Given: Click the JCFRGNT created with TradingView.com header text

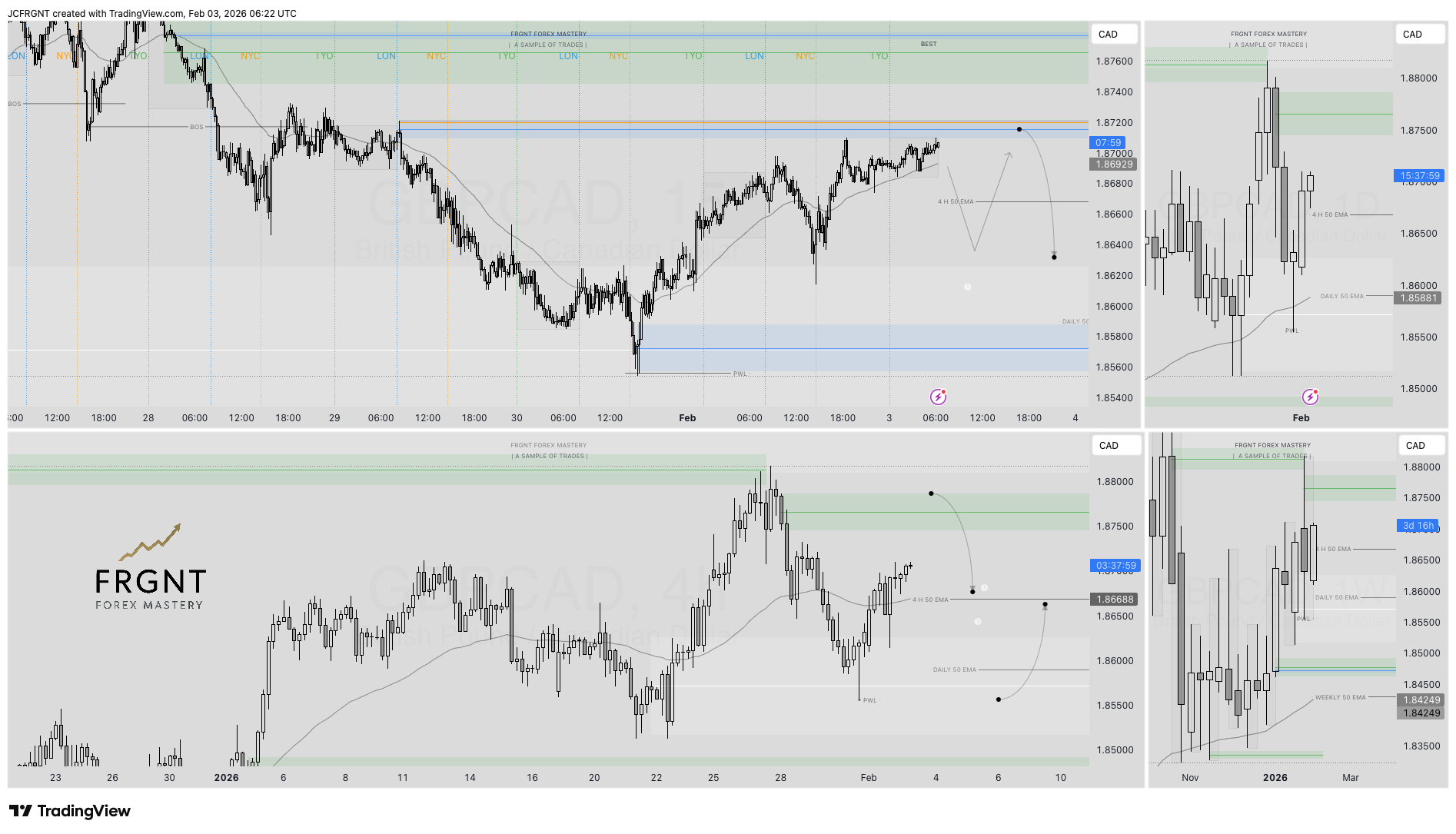Looking at the screenshot, I should [152, 14].
